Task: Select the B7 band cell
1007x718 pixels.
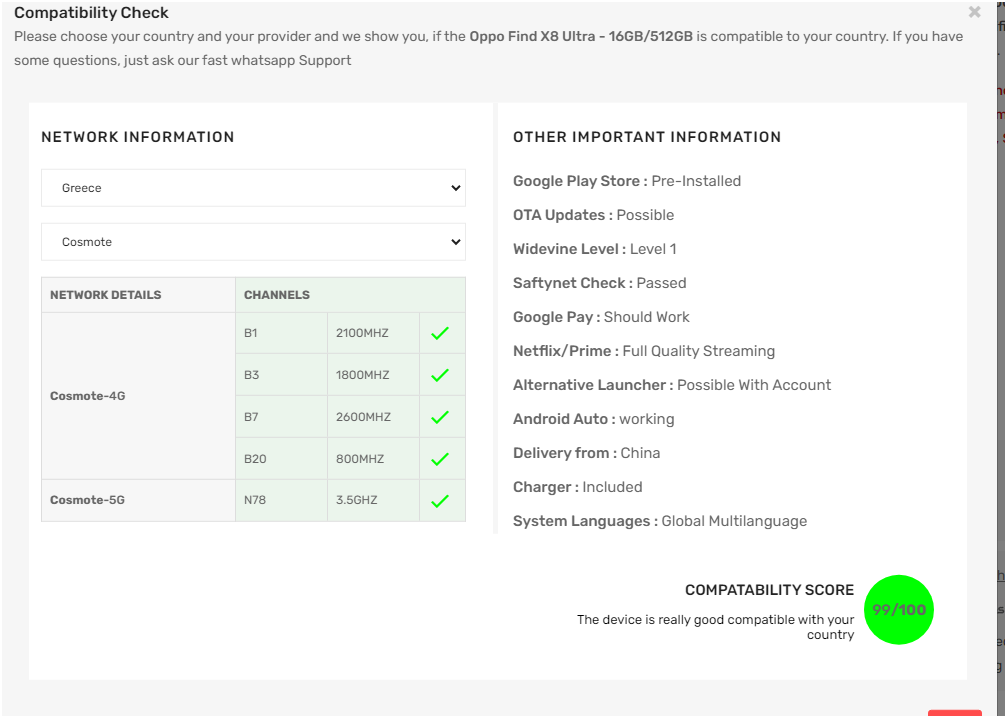Action: pyautogui.click(x=281, y=417)
